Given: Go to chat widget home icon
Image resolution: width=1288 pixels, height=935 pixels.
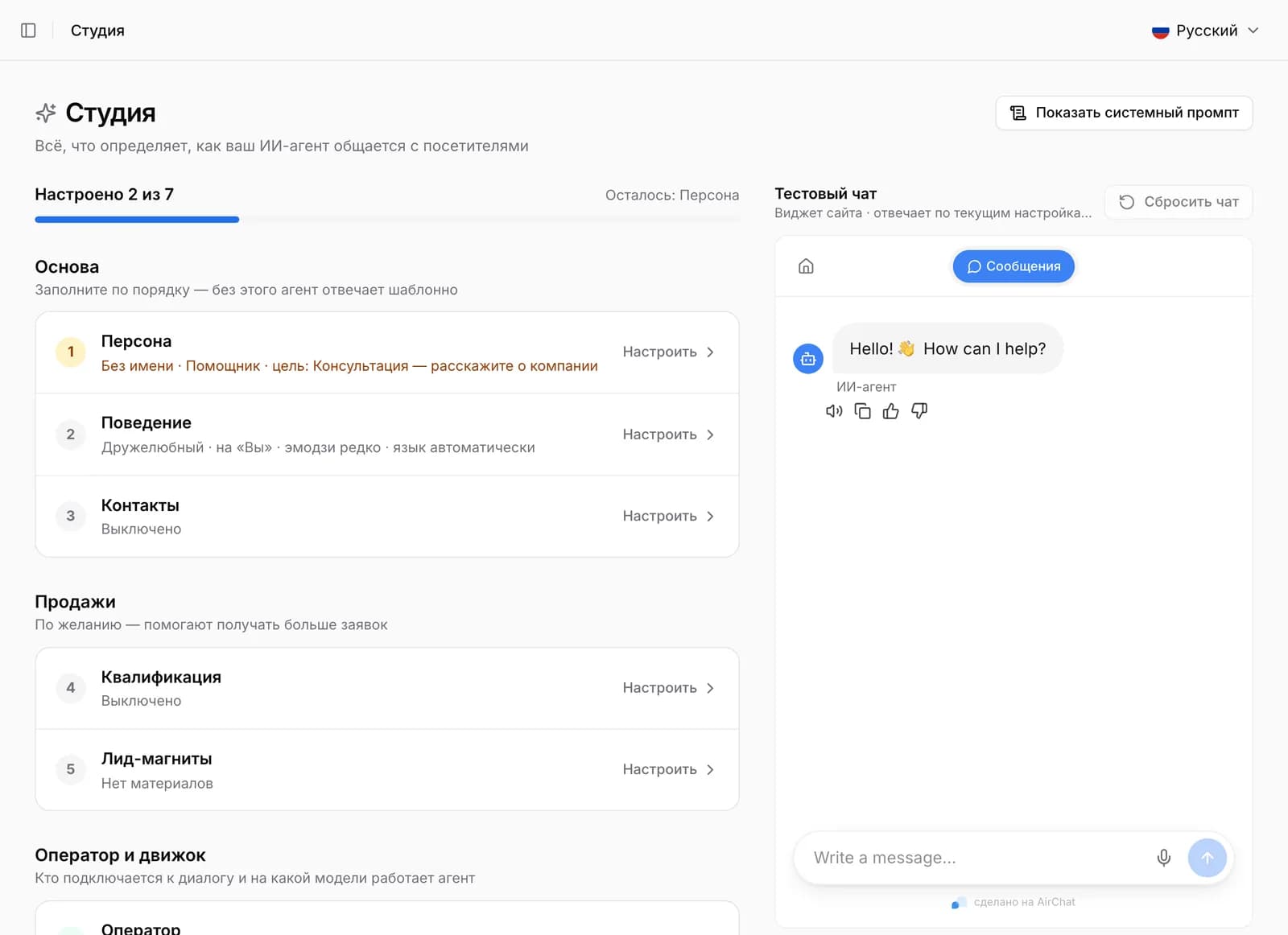Looking at the screenshot, I should coord(806,266).
